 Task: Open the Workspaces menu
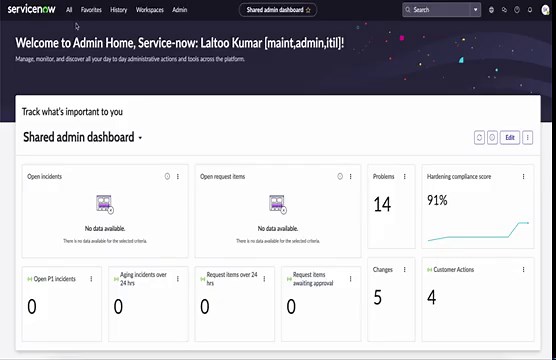point(150,10)
